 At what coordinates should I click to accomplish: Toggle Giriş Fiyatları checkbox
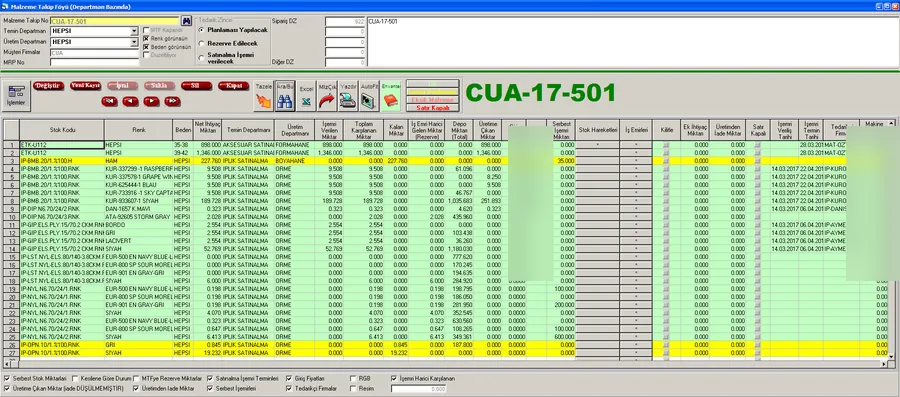[x=289, y=379]
